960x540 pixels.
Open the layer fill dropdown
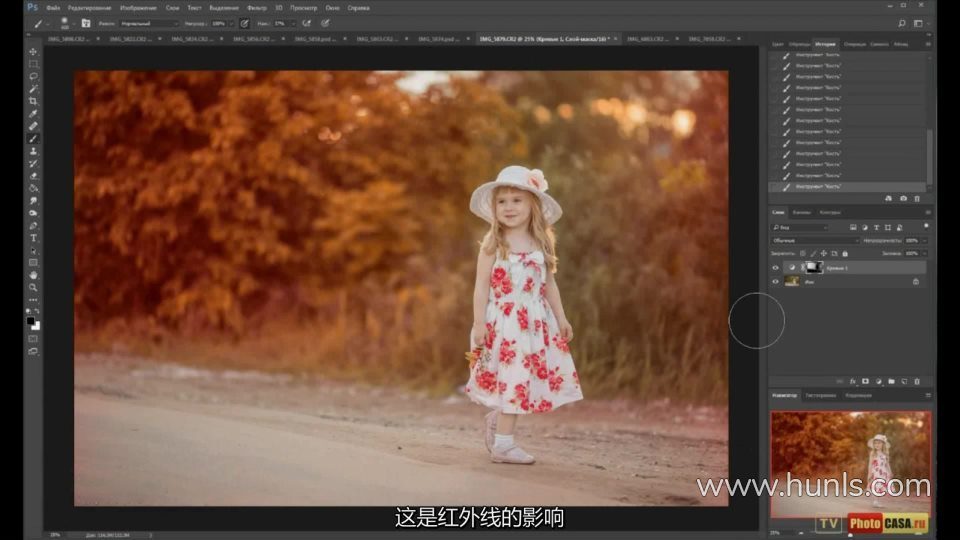pos(924,253)
